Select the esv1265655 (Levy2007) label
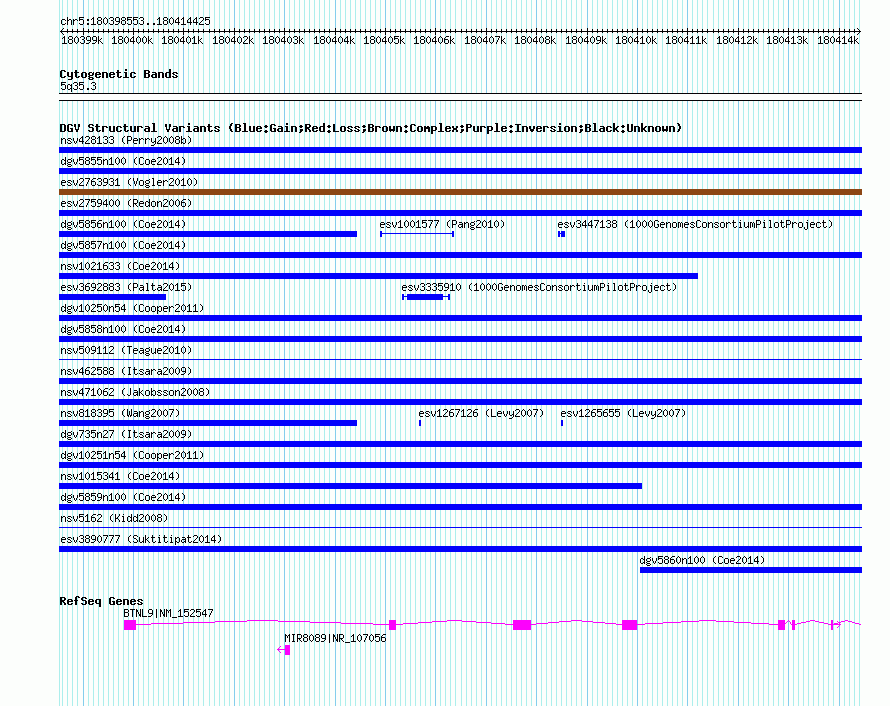The height and width of the screenshot is (706, 890). click(x=623, y=413)
